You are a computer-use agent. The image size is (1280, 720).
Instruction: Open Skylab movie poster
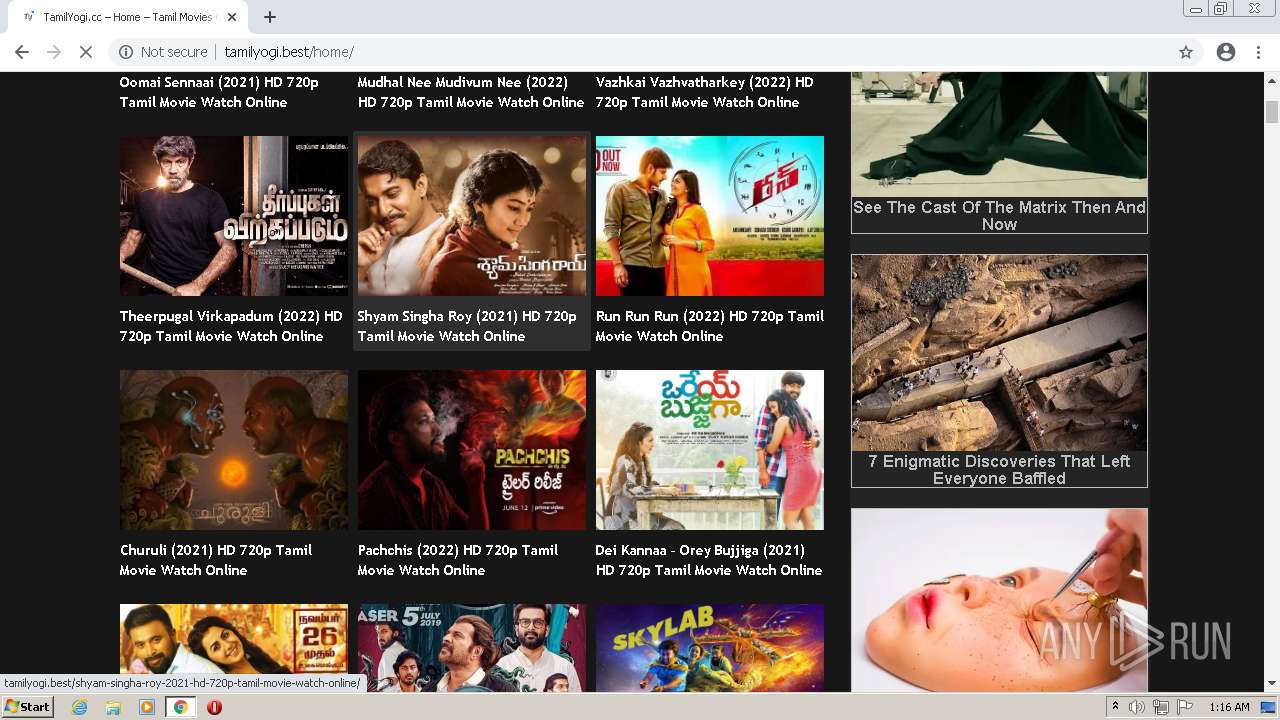pyautogui.click(x=710, y=647)
